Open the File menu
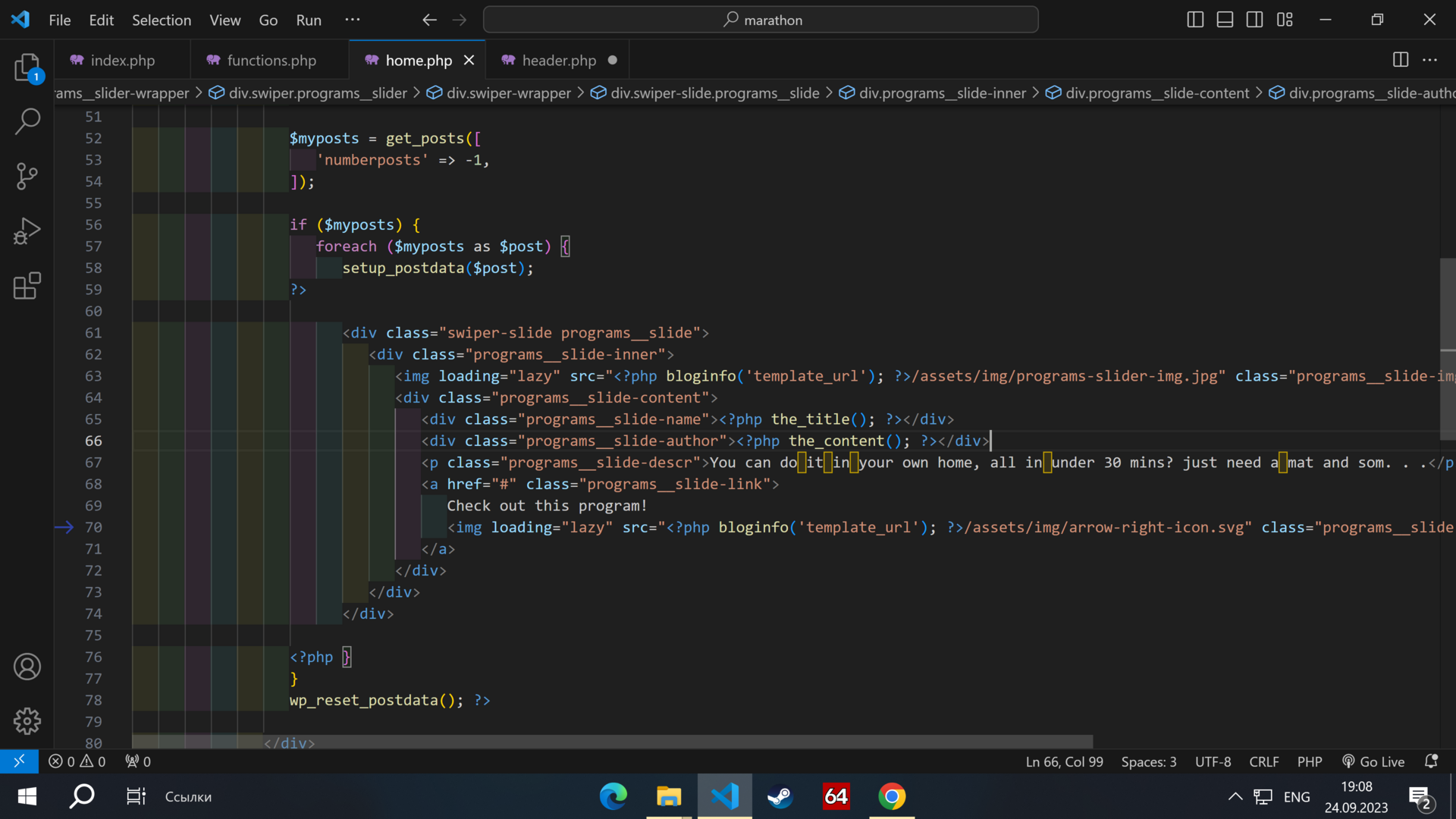 pyautogui.click(x=60, y=20)
